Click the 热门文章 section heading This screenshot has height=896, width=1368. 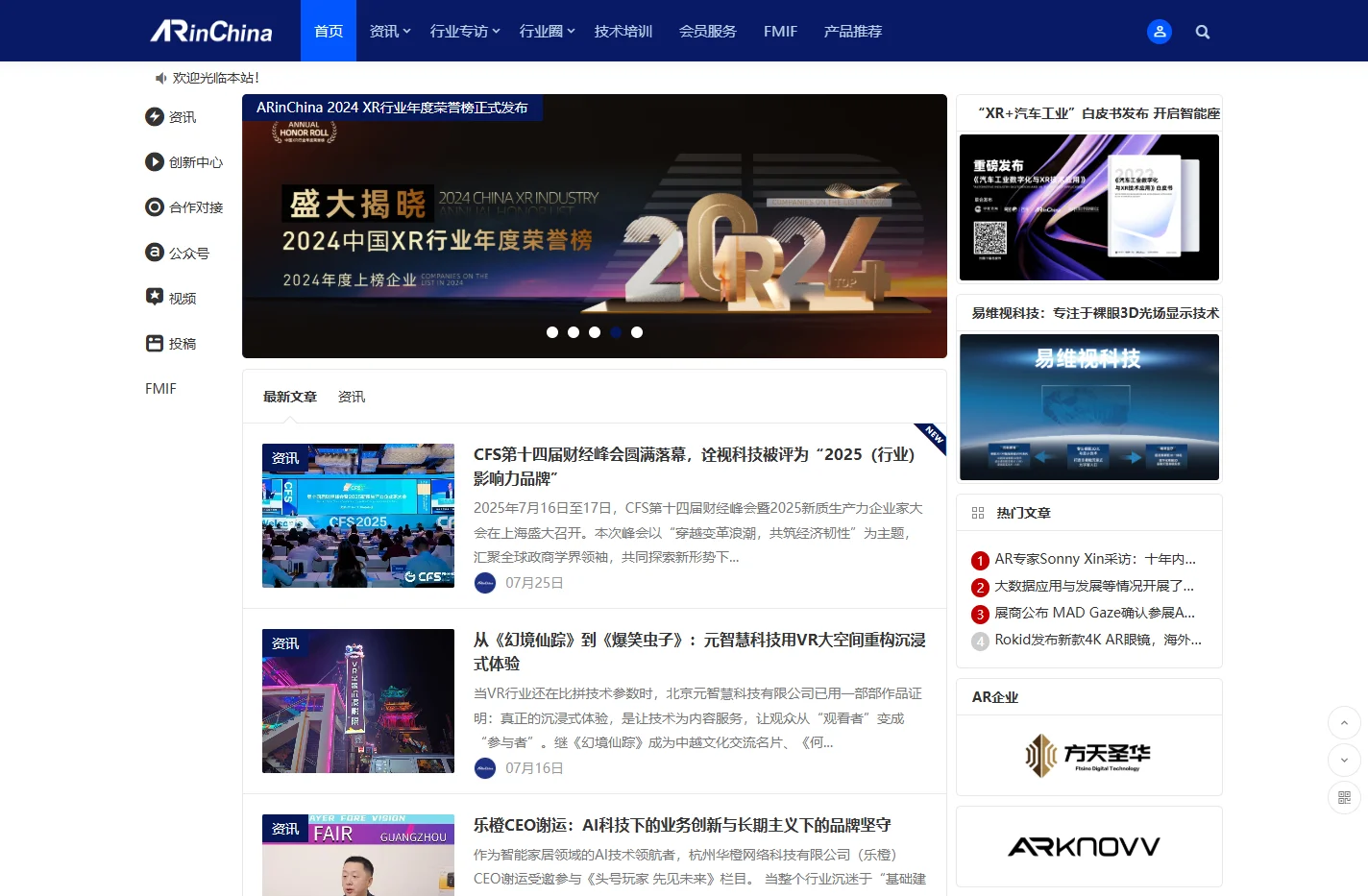pyautogui.click(x=1024, y=513)
